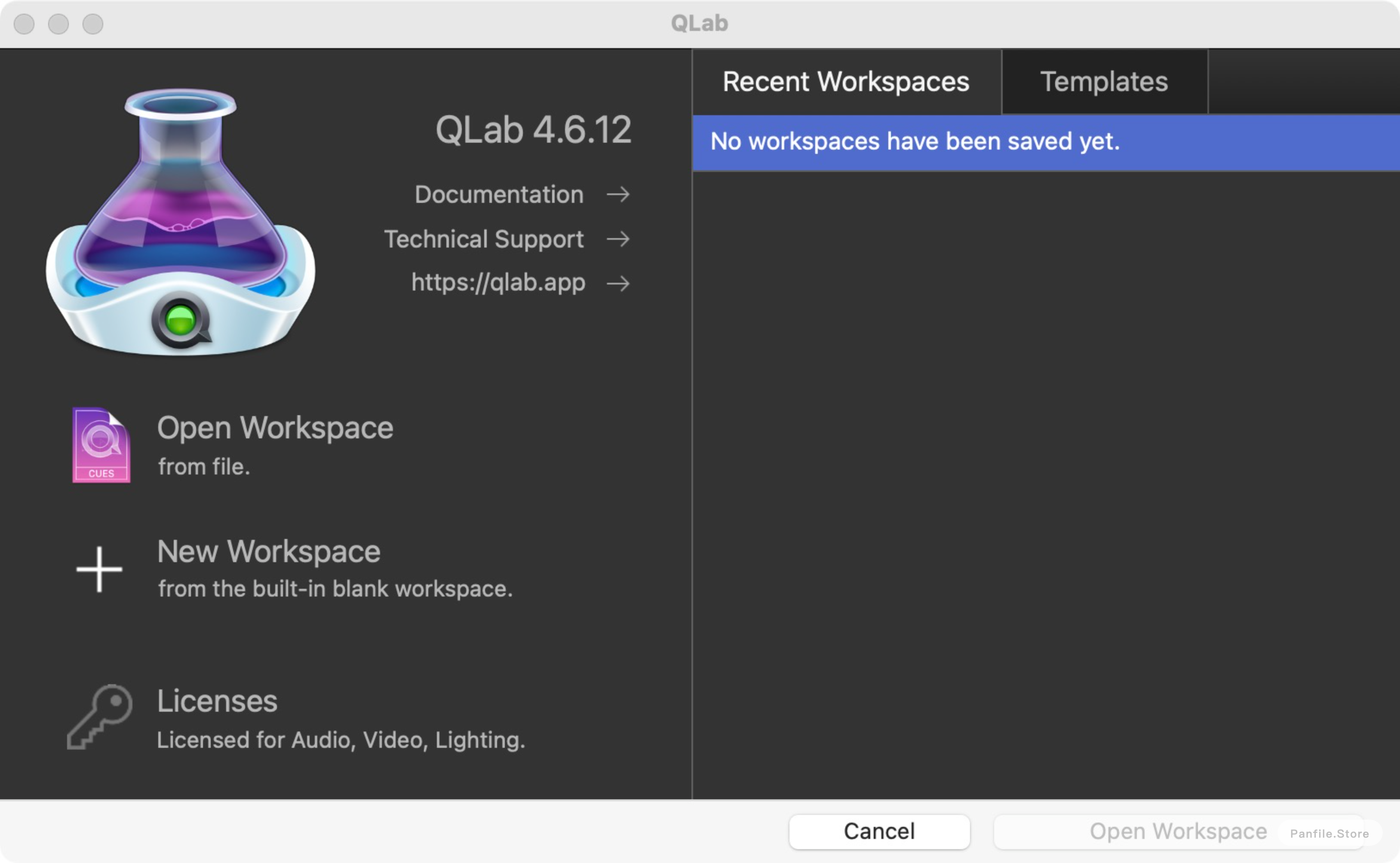Viewport: 1400px width, 863px height.
Task: Select the 'No workspaces have been saved yet.' row
Action: (x=1046, y=142)
